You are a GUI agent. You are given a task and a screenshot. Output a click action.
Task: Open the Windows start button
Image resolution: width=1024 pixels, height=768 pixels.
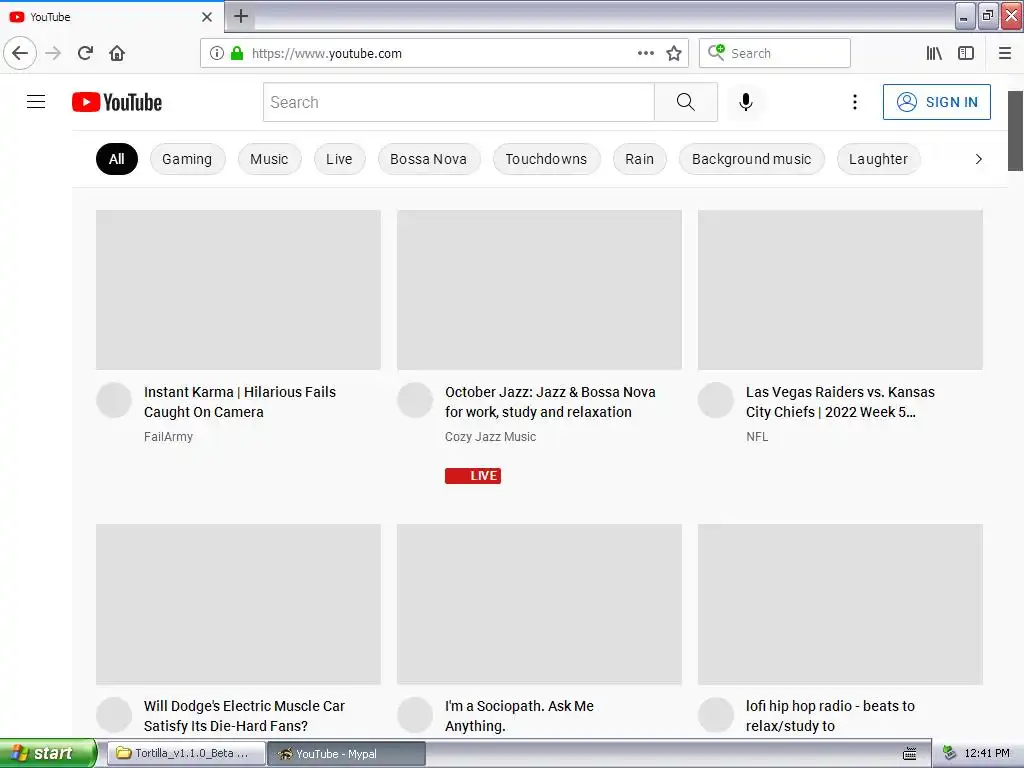48,754
